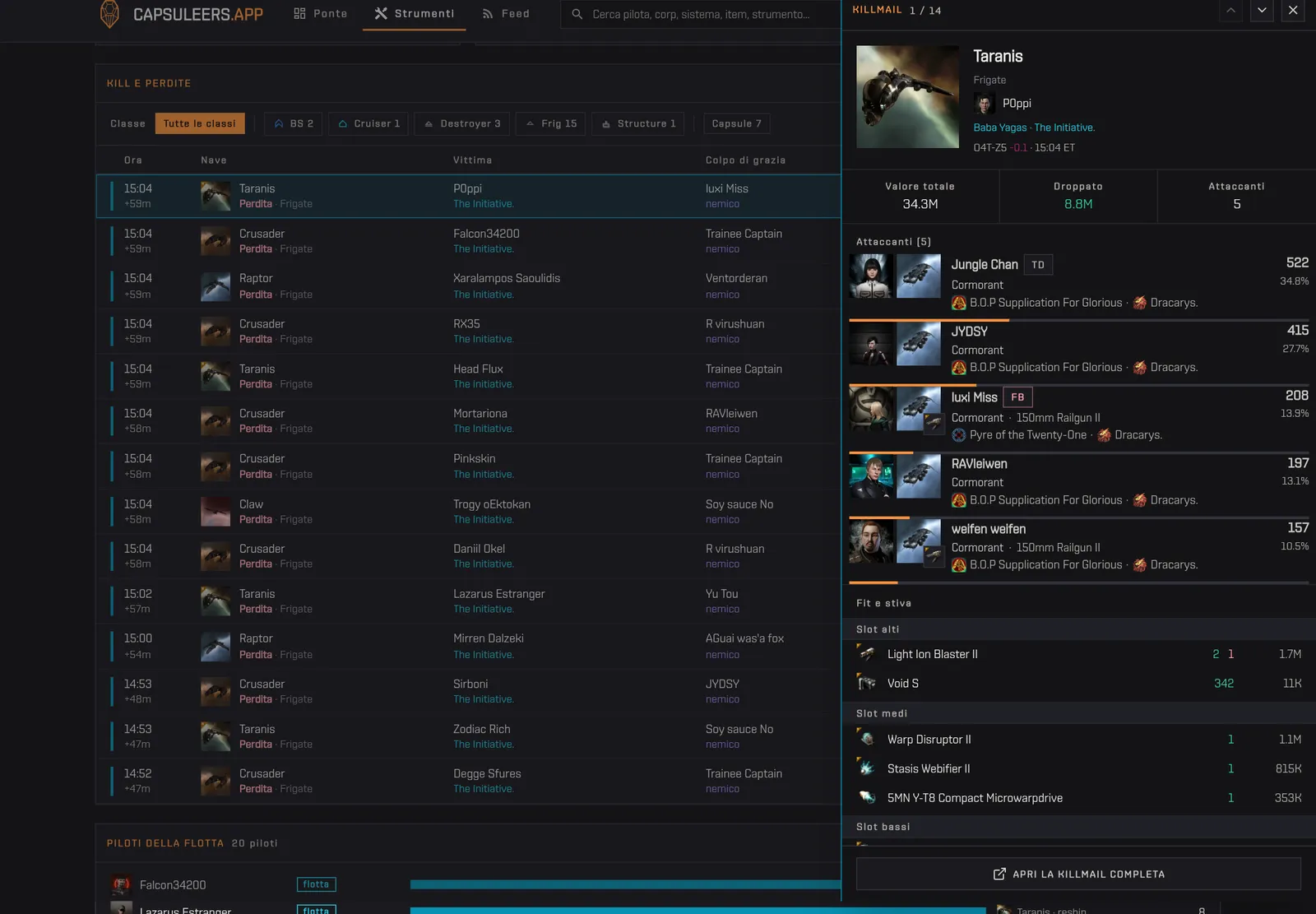Screen dimensions: 1316x914
Task: Select the Tutte le classi filter
Action: (x=200, y=123)
